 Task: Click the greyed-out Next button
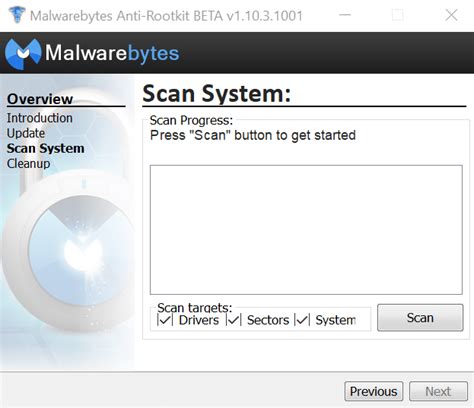(x=438, y=391)
